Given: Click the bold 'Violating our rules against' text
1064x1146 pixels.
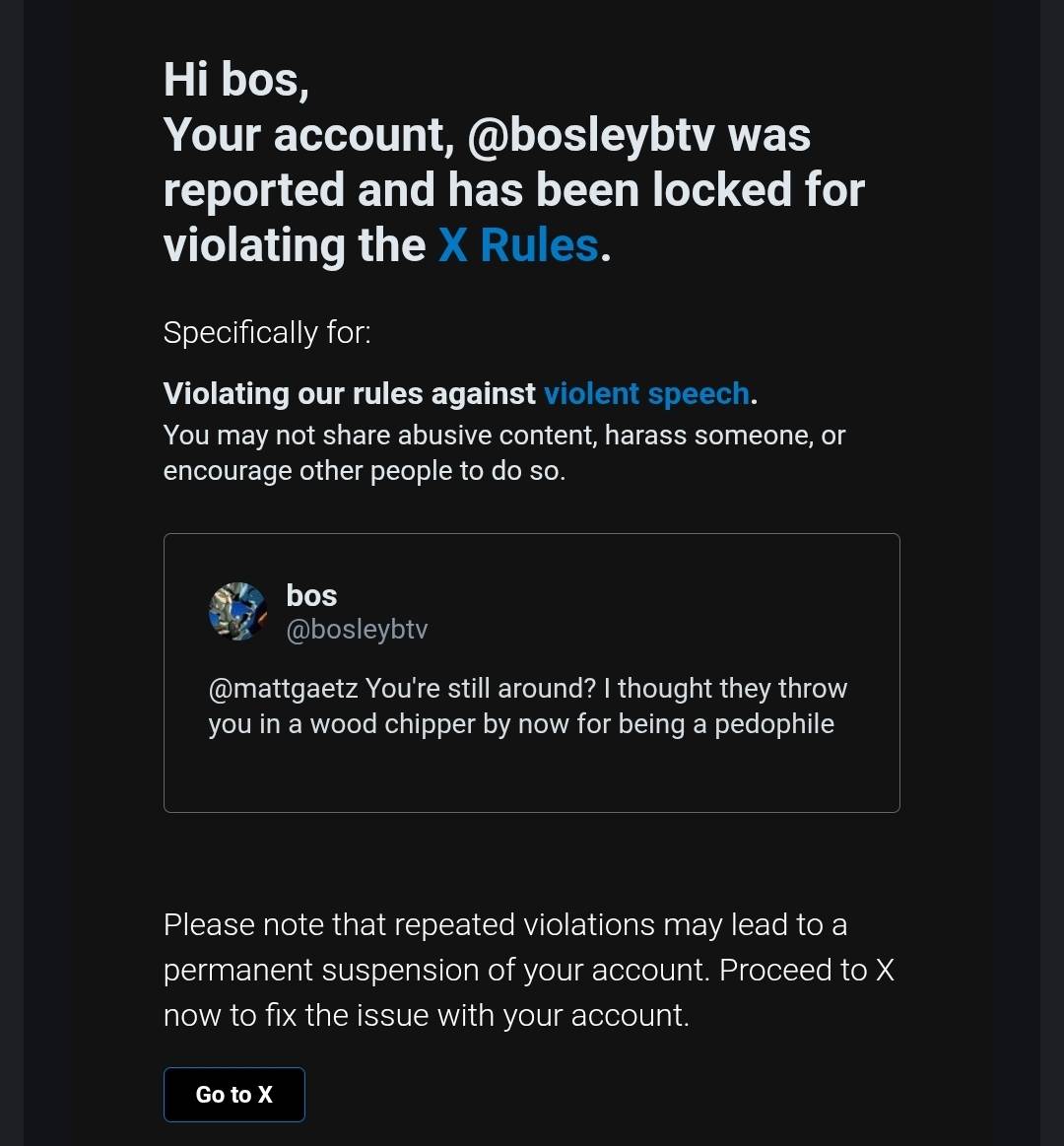Looking at the screenshot, I should tap(350, 394).
